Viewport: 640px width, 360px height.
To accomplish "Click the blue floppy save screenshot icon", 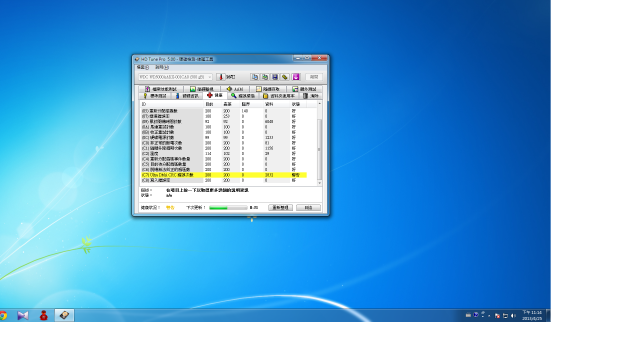I will pos(275,77).
